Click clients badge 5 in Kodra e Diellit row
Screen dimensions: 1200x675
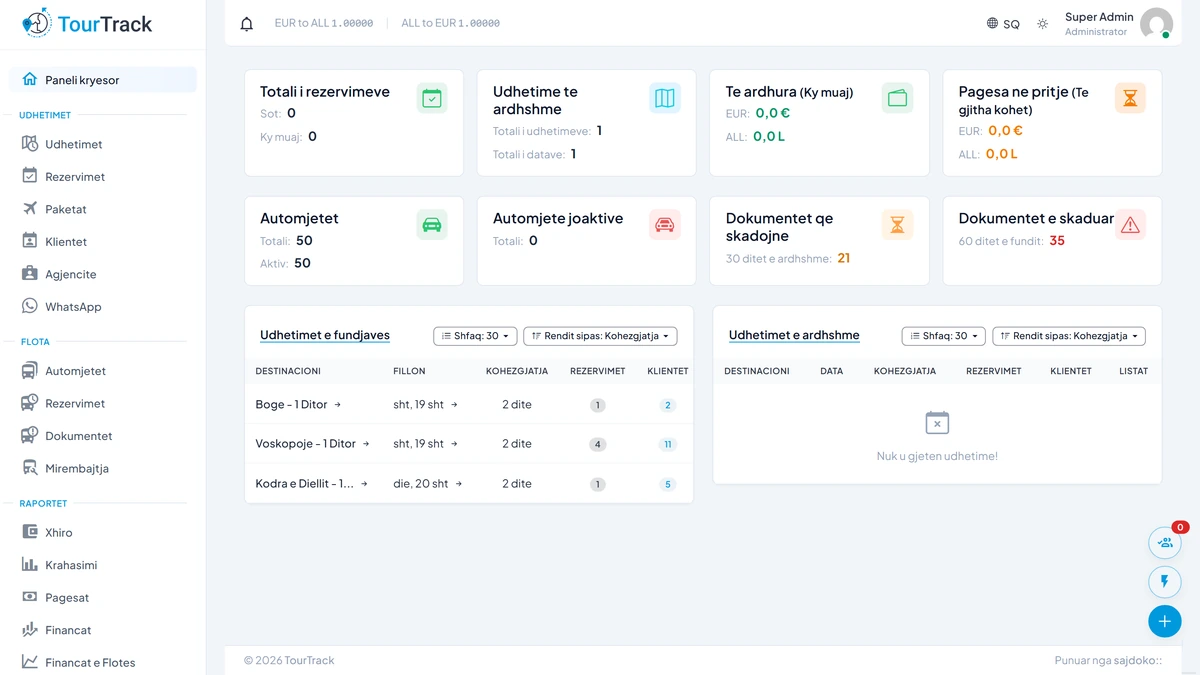(x=668, y=484)
